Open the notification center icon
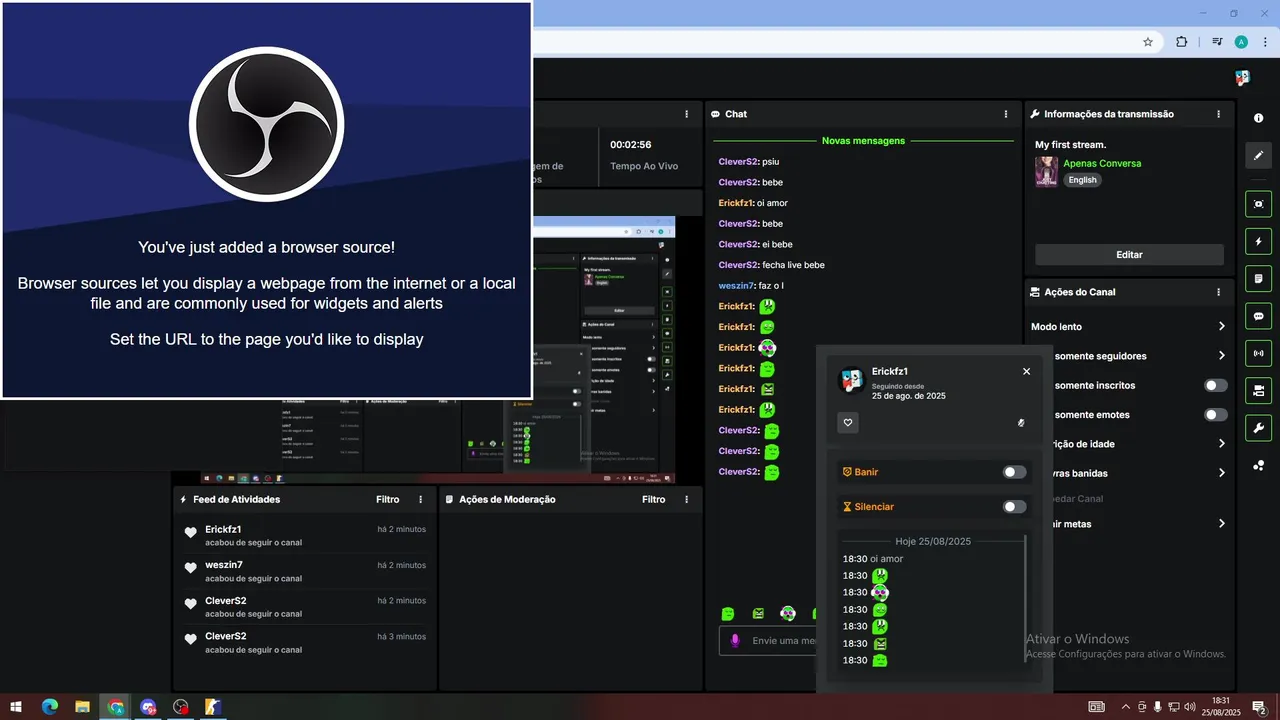Screen dimensions: 1280x720 point(1259,706)
